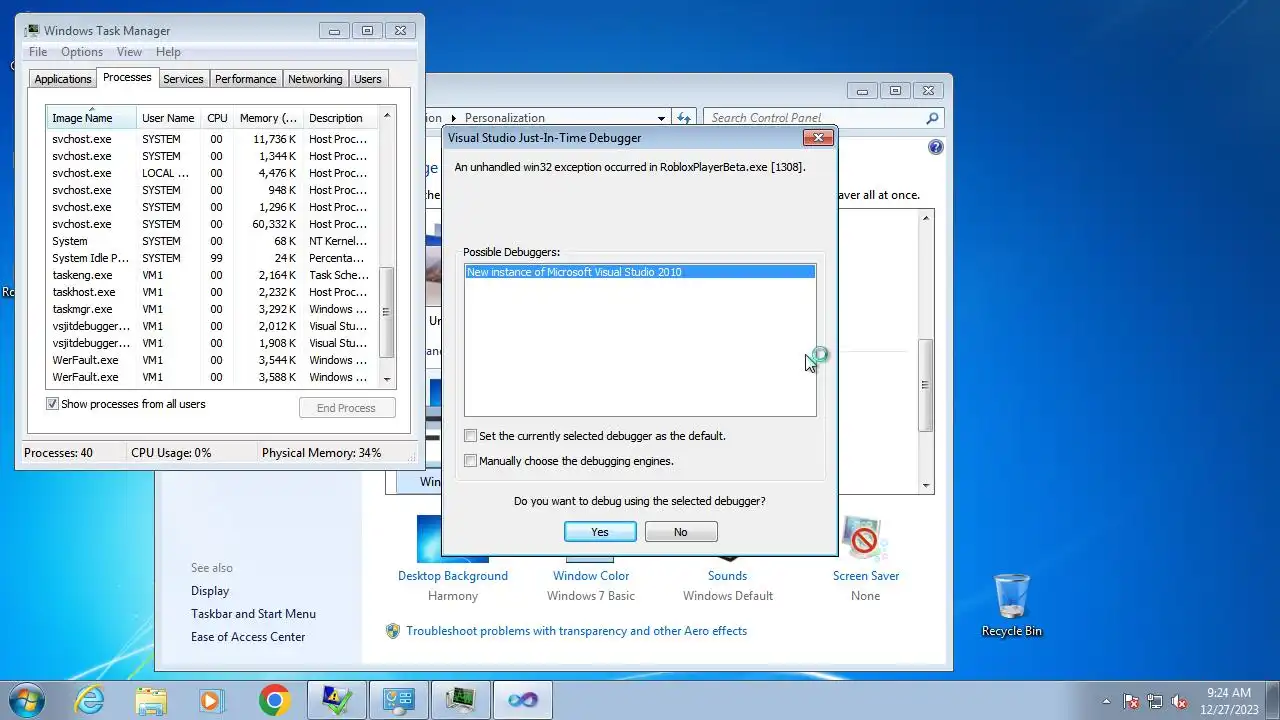1280x720 pixels.
Task: Open the Windows Start menu
Action: (x=27, y=700)
